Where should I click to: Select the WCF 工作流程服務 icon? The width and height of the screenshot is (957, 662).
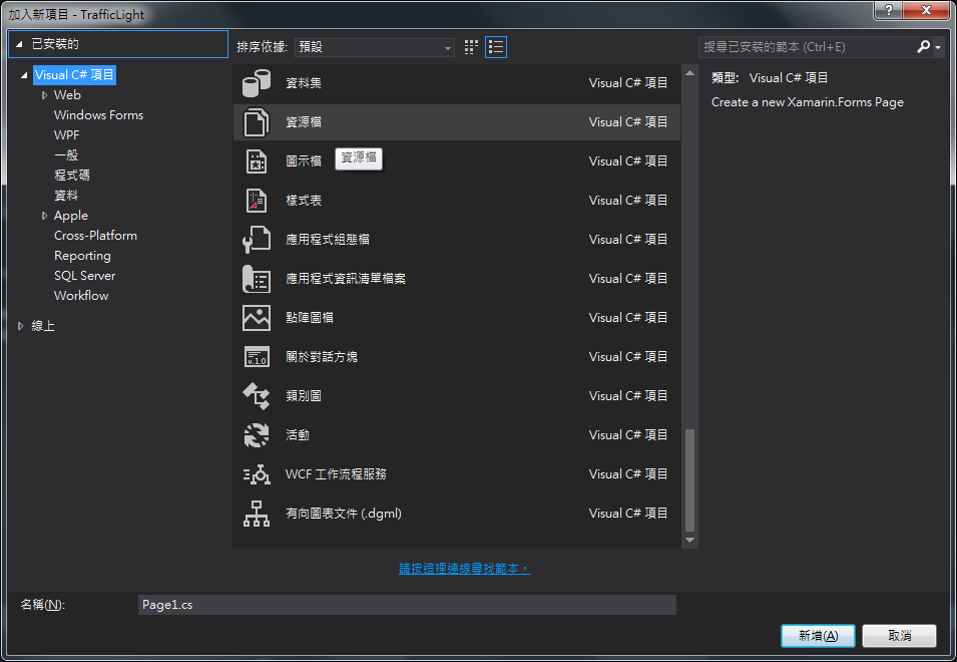point(256,474)
